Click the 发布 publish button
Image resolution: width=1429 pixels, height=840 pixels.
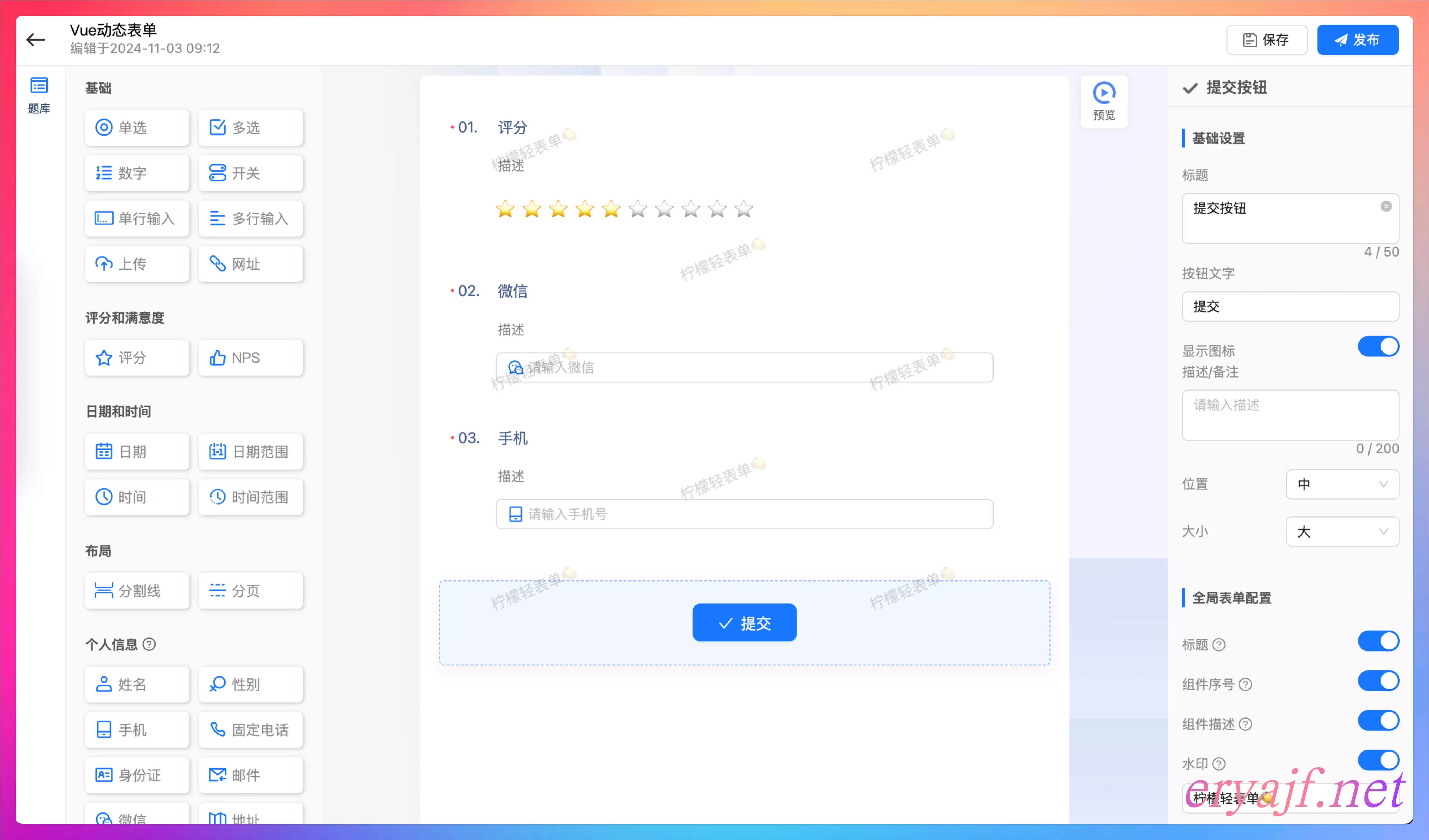(x=1358, y=40)
